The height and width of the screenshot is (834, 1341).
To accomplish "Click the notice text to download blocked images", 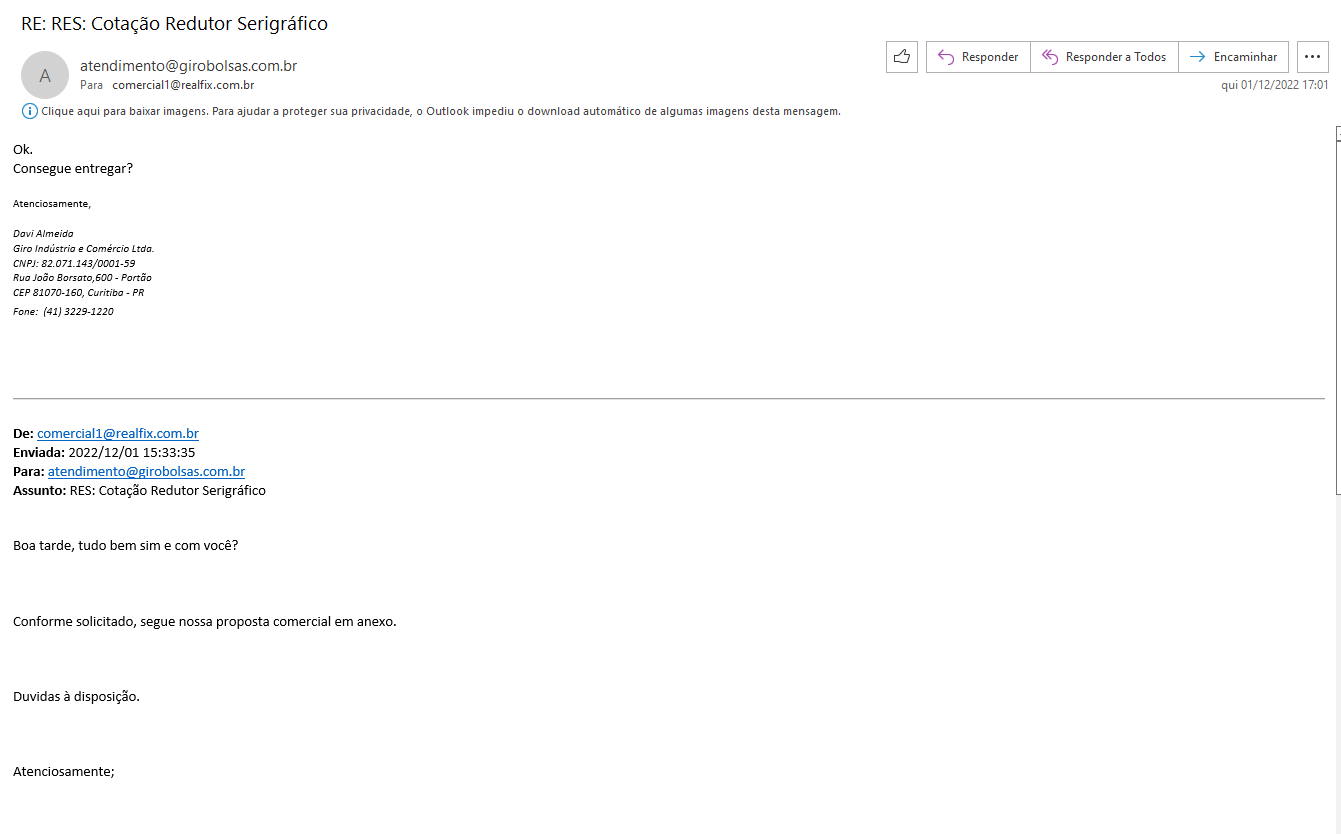I will coord(440,111).
